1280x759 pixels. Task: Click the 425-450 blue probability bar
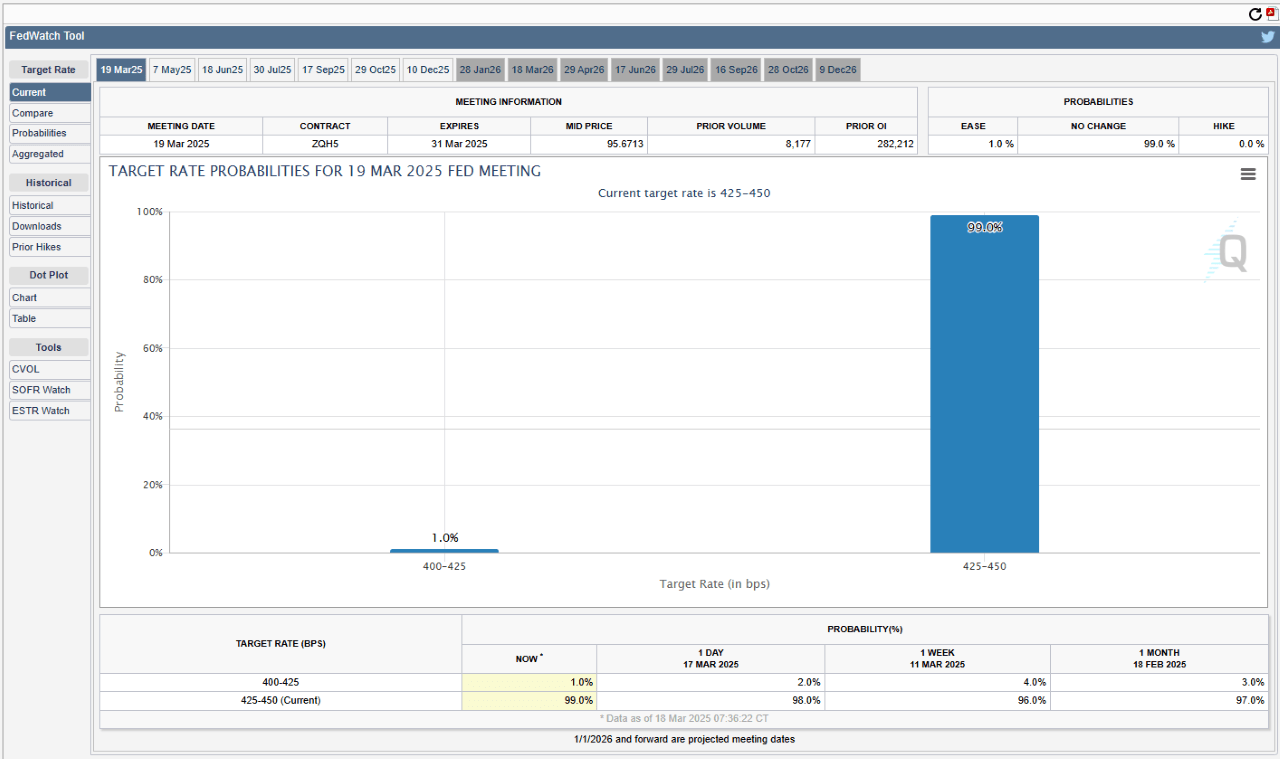(984, 385)
